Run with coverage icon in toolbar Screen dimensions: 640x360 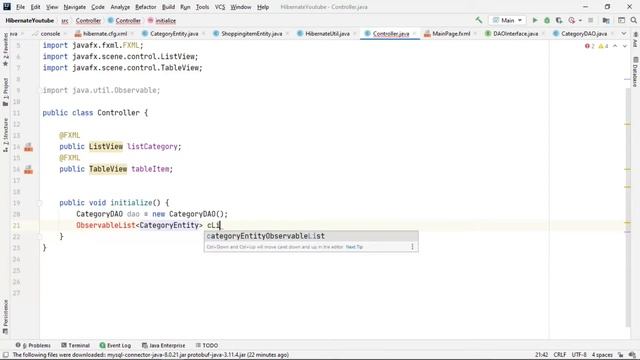559,20
